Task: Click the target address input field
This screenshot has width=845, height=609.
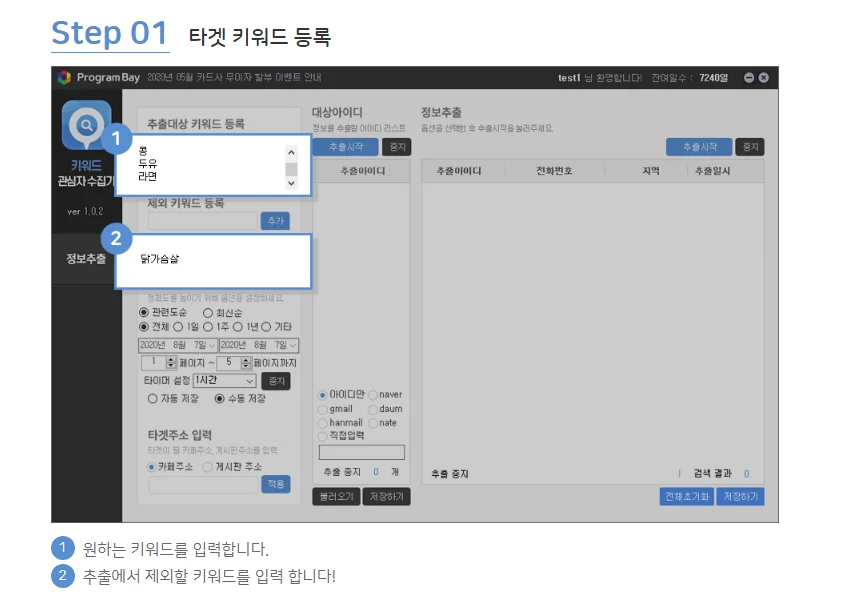Action: click(203, 485)
